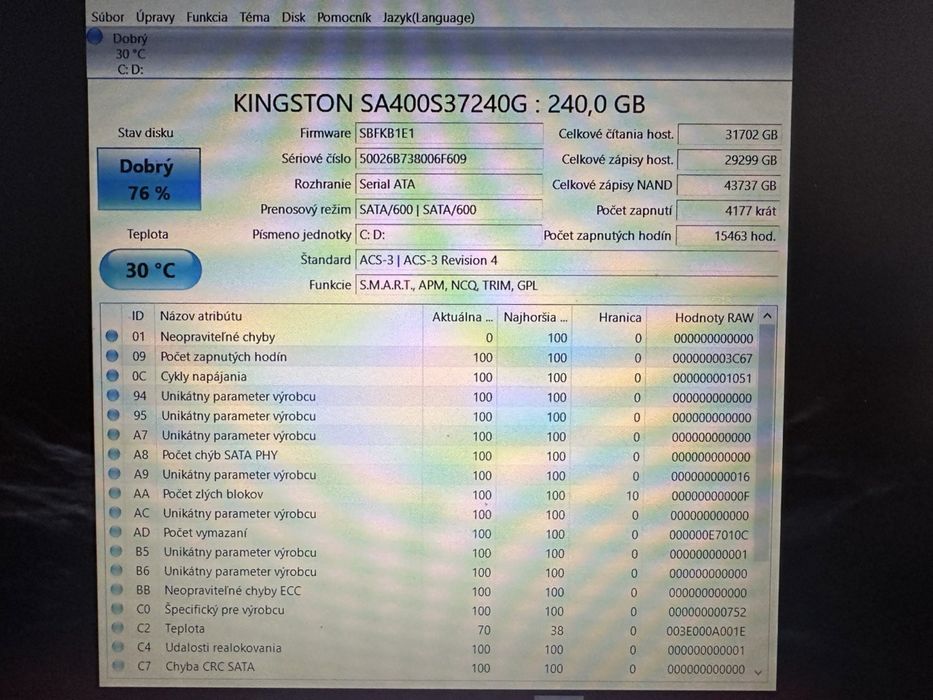Click status icon of row B6
Image resolution: width=933 pixels, height=700 pixels.
pos(117,570)
